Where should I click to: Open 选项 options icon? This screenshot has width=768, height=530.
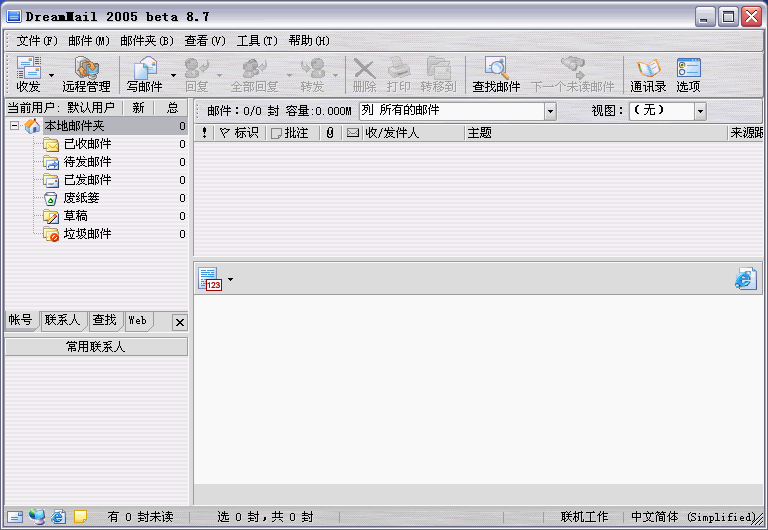pos(689,74)
